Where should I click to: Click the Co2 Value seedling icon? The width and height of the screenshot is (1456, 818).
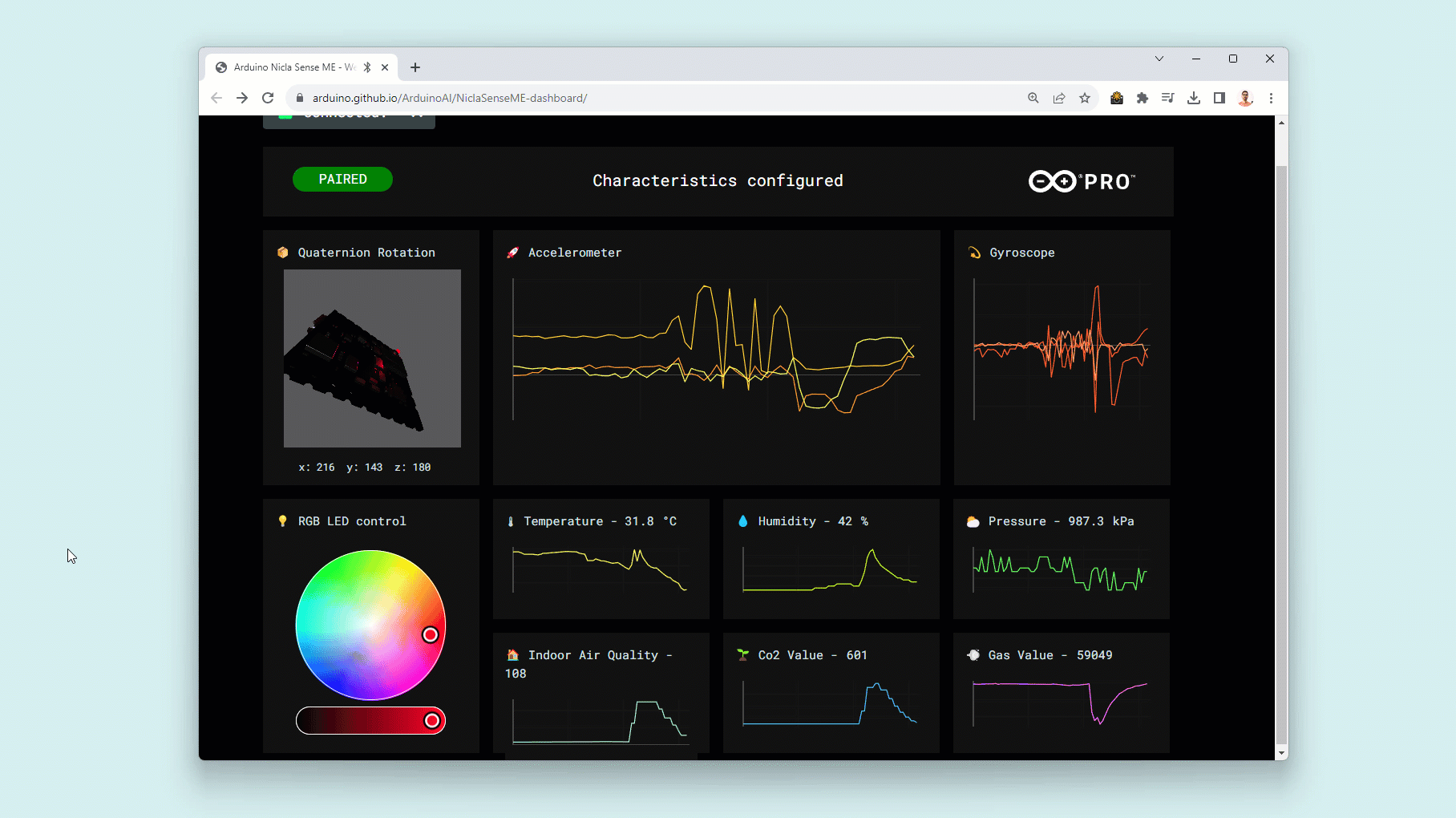coord(742,654)
